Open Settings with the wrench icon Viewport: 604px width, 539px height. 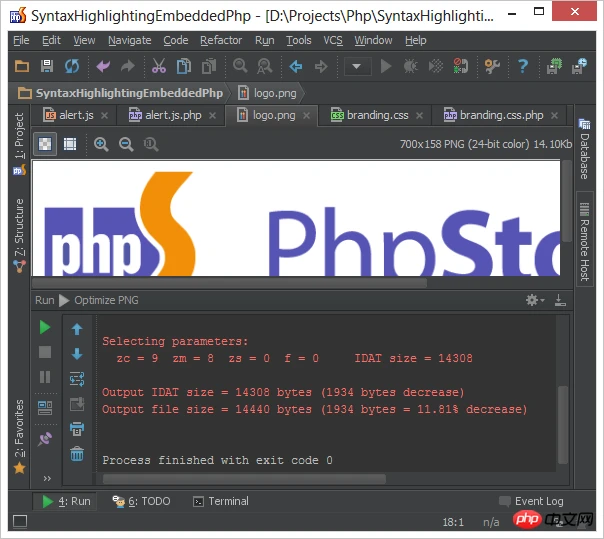(492, 66)
